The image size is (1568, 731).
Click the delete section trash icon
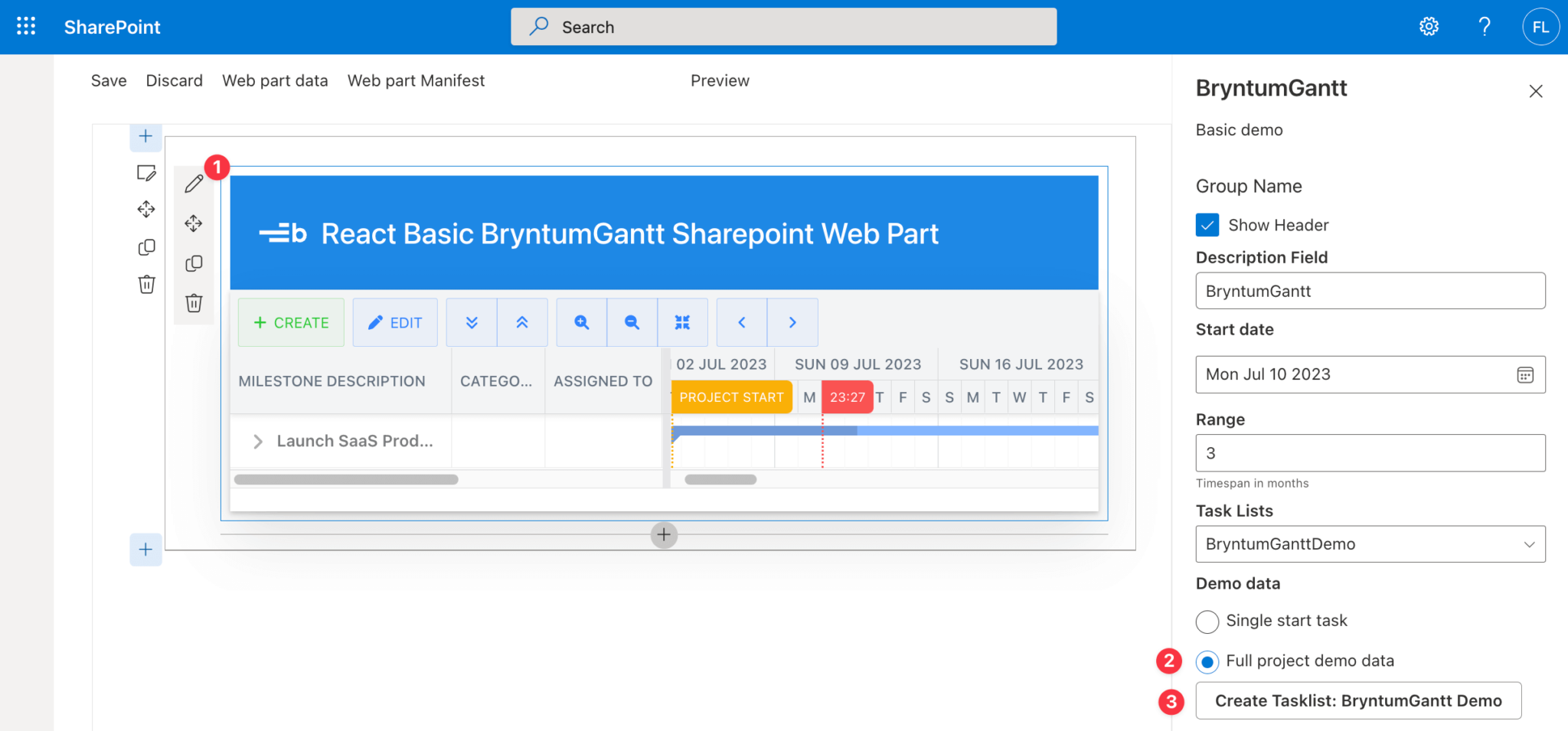(x=146, y=284)
